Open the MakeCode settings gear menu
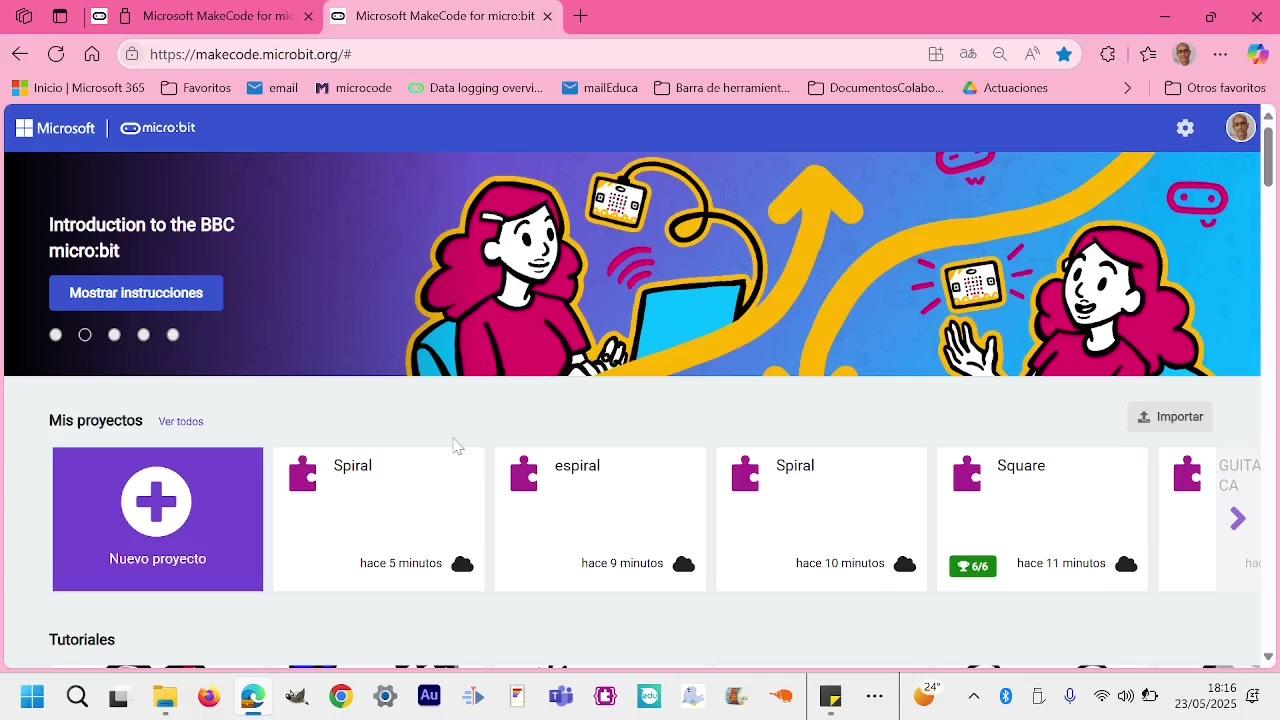The image size is (1280, 720). 1185,128
